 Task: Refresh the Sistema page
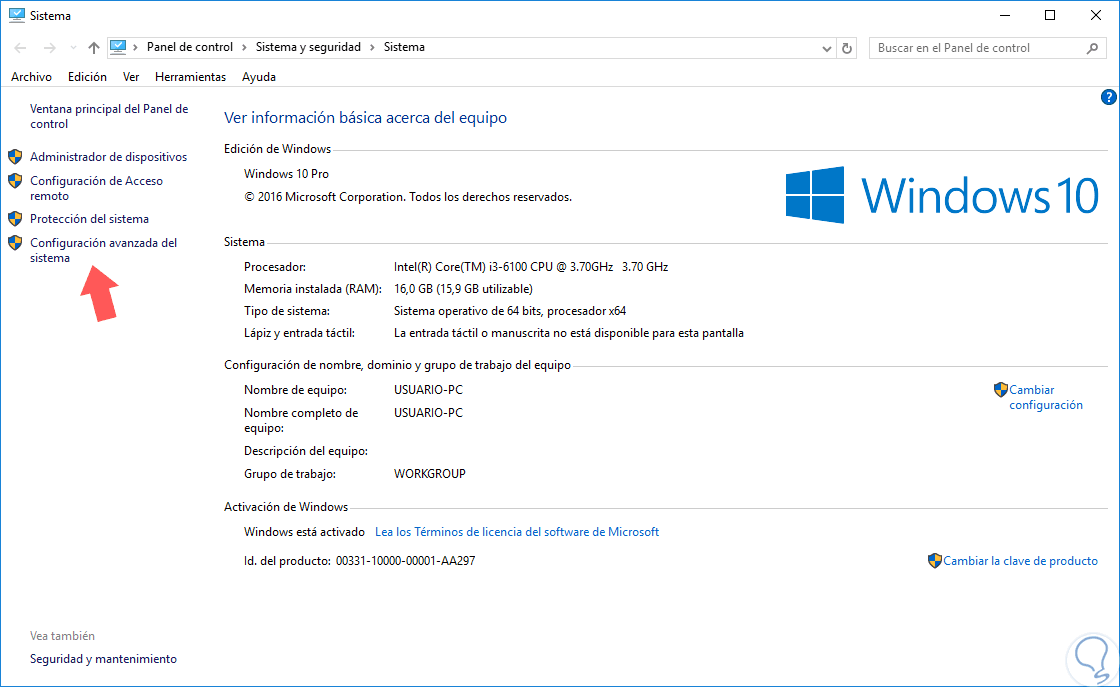pos(847,49)
